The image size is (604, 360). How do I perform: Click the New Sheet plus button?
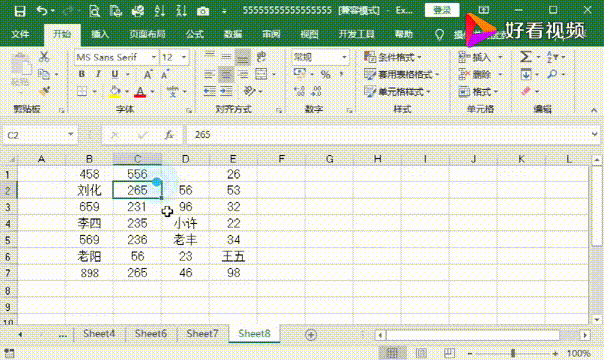click(x=311, y=335)
